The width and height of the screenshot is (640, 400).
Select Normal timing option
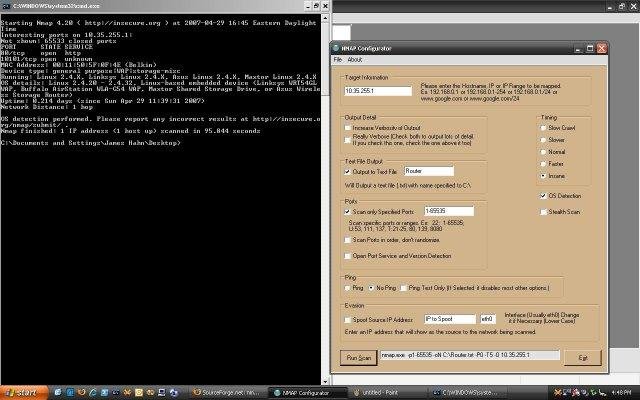click(x=543, y=152)
